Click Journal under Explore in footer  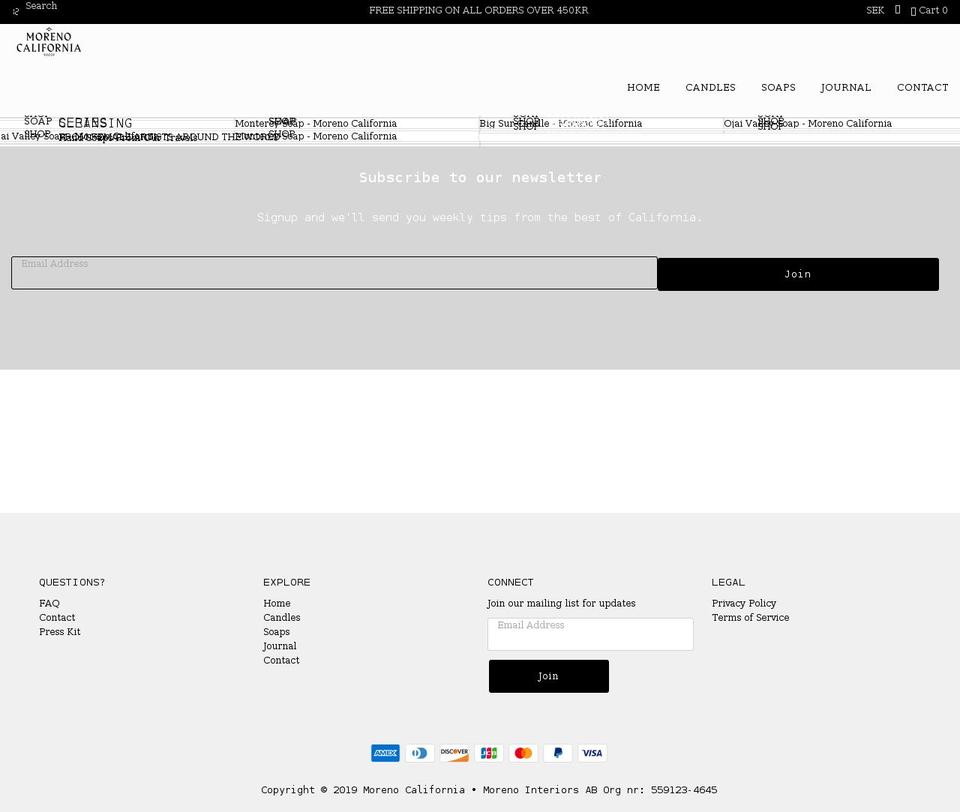coord(280,646)
